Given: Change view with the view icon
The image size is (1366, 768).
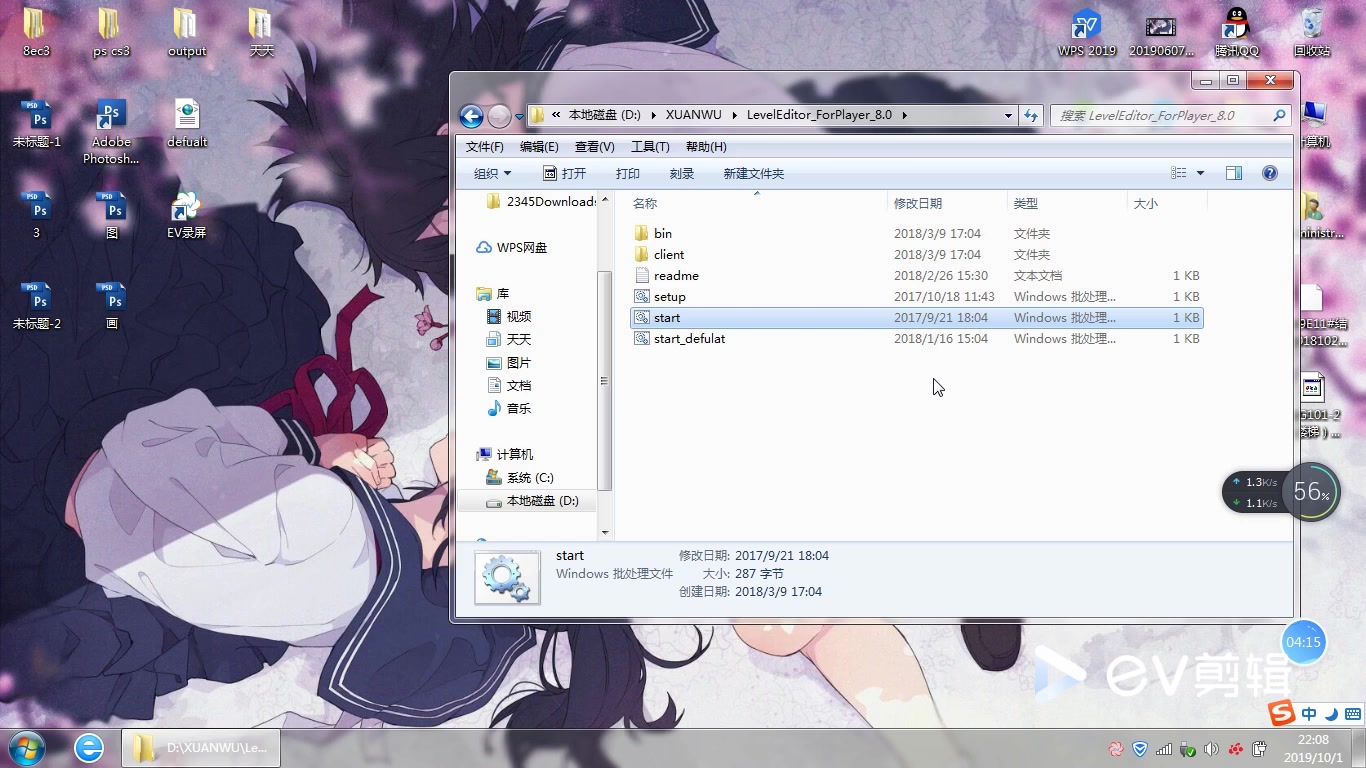Looking at the screenshot, I should (1179, 173).
